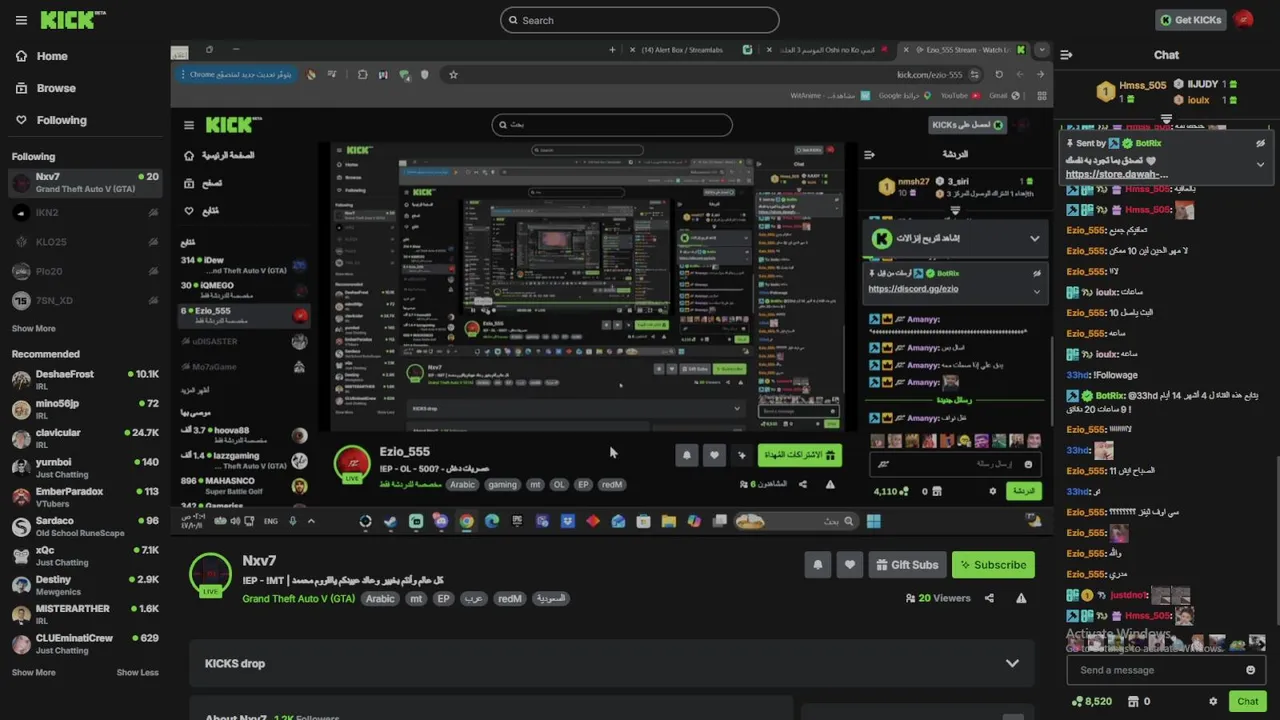1280x720 pixels.
Task: Expand the pinned BotRix message
Action: click(x=1260, y=165)
